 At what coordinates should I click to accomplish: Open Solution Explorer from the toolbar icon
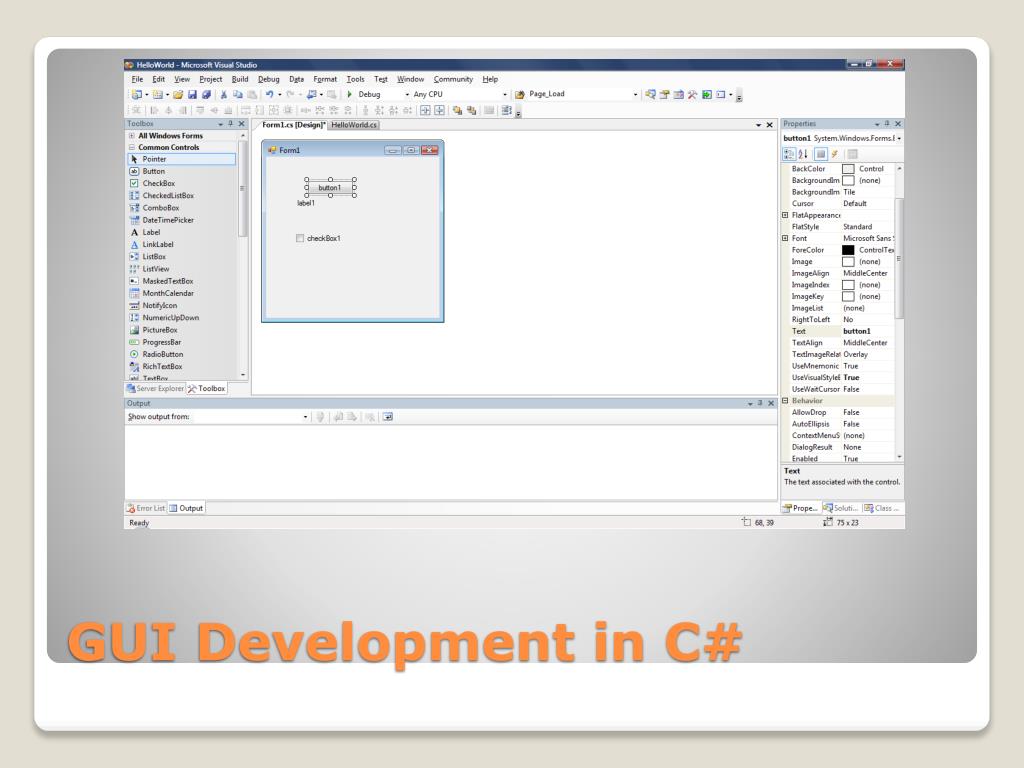pos(650,95)
